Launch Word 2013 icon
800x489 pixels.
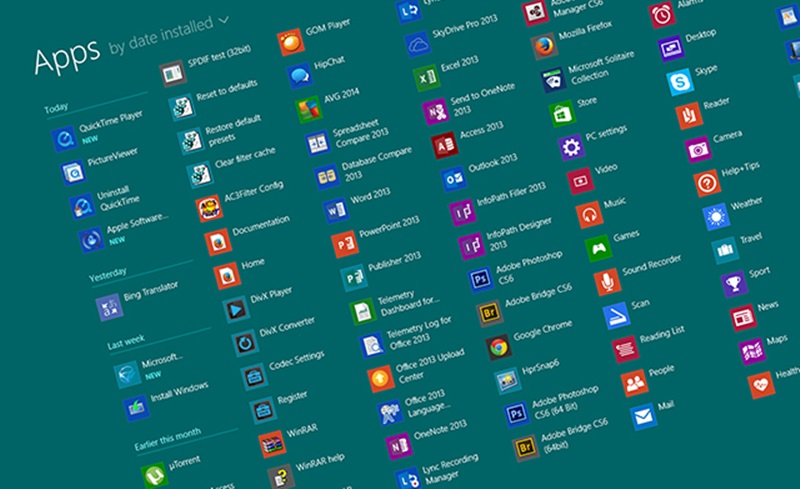[336, 210]
